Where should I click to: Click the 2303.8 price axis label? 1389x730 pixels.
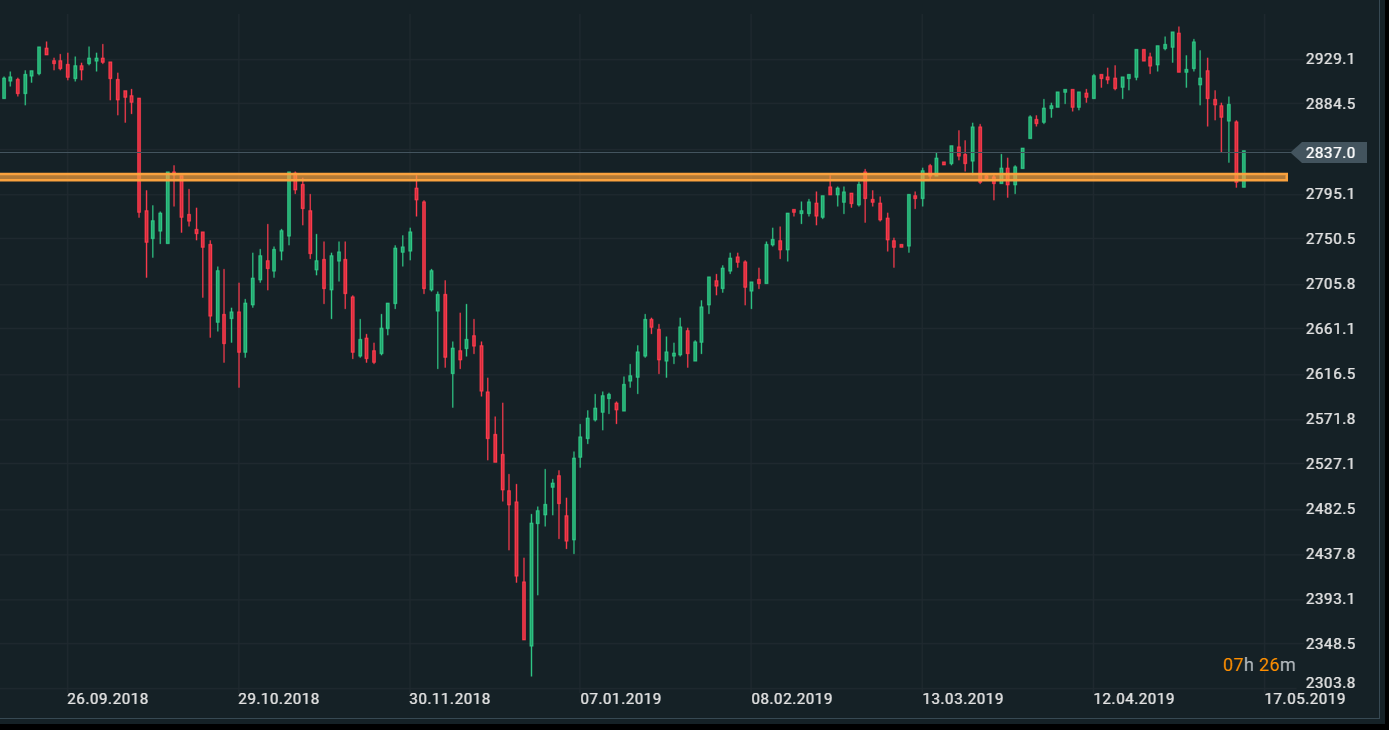[x=1330, y=683]
